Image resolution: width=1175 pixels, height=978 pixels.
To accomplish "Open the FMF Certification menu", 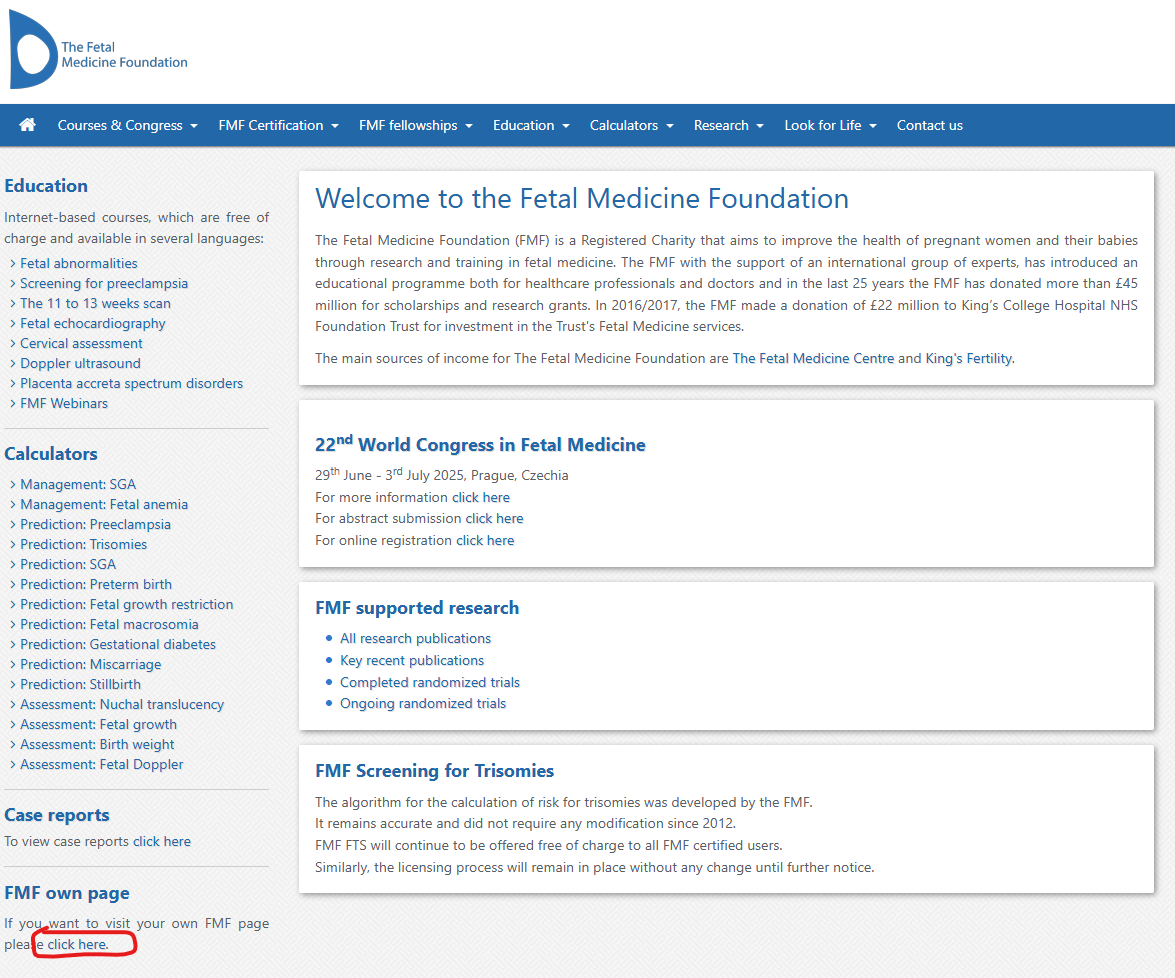I will pos(278,125).
